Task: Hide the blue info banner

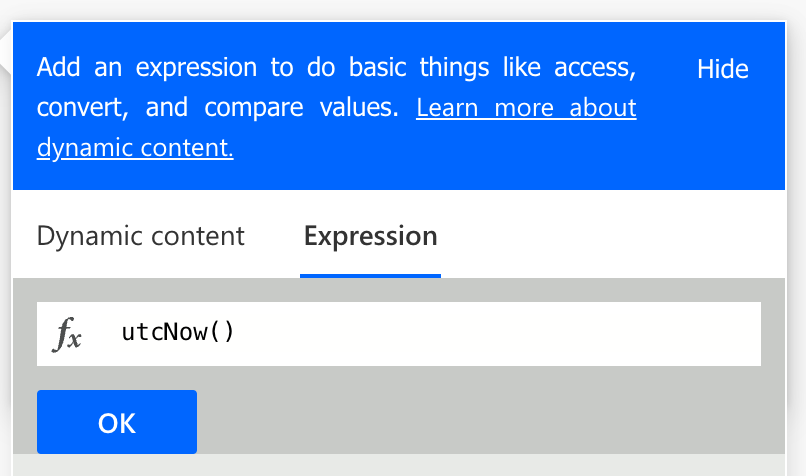Action: 722,69
